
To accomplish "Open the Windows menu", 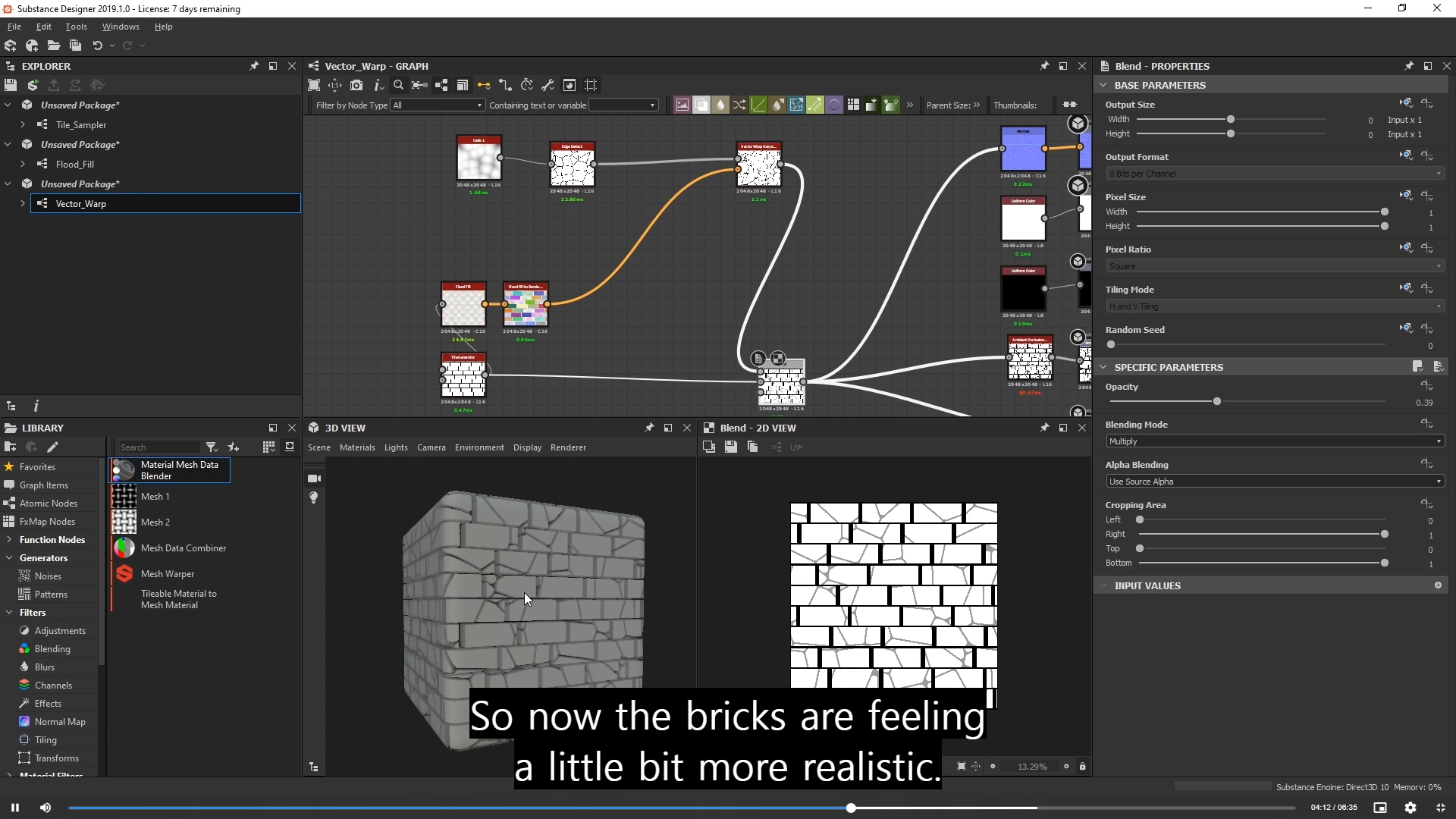I will [x=120, y=27].
